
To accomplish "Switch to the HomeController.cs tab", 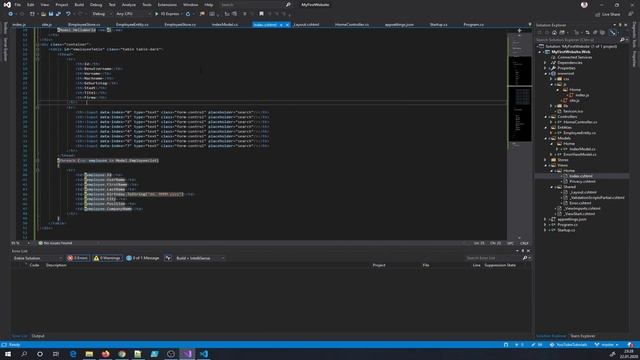I will coord(352,25).
